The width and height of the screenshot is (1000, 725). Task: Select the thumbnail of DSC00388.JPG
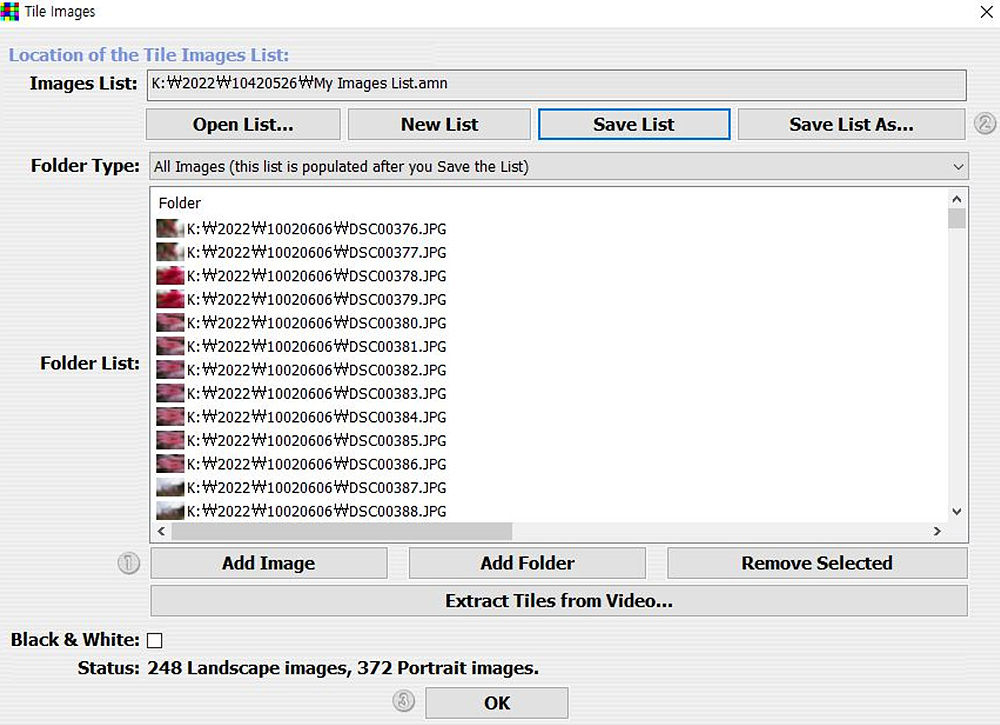pos(170,511)
